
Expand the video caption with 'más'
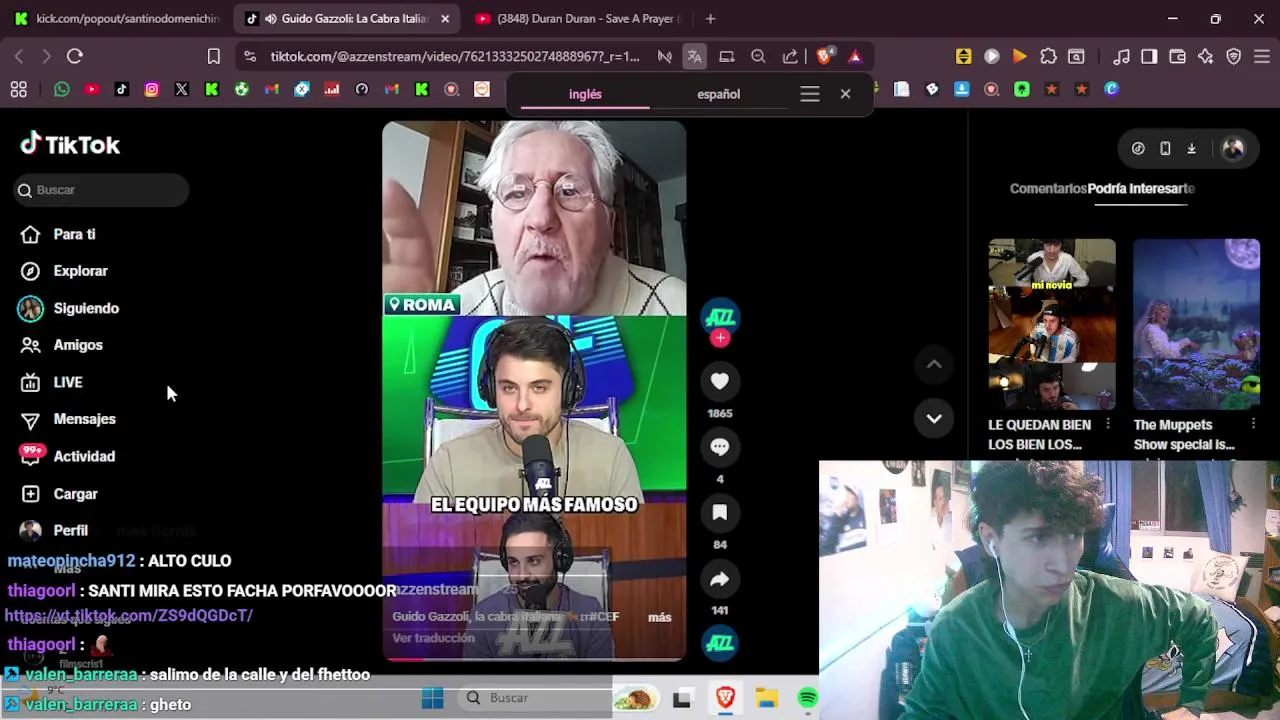[x=659, y=617]
